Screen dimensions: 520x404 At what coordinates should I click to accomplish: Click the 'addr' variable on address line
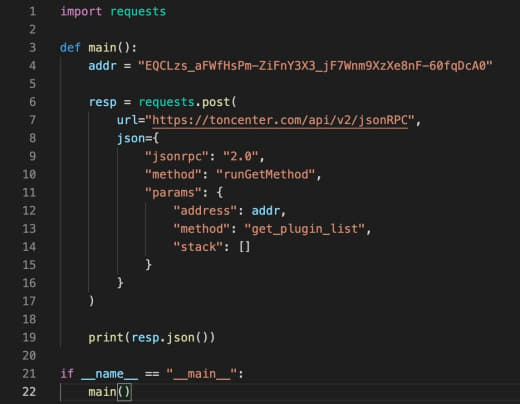tap(266, 211)
